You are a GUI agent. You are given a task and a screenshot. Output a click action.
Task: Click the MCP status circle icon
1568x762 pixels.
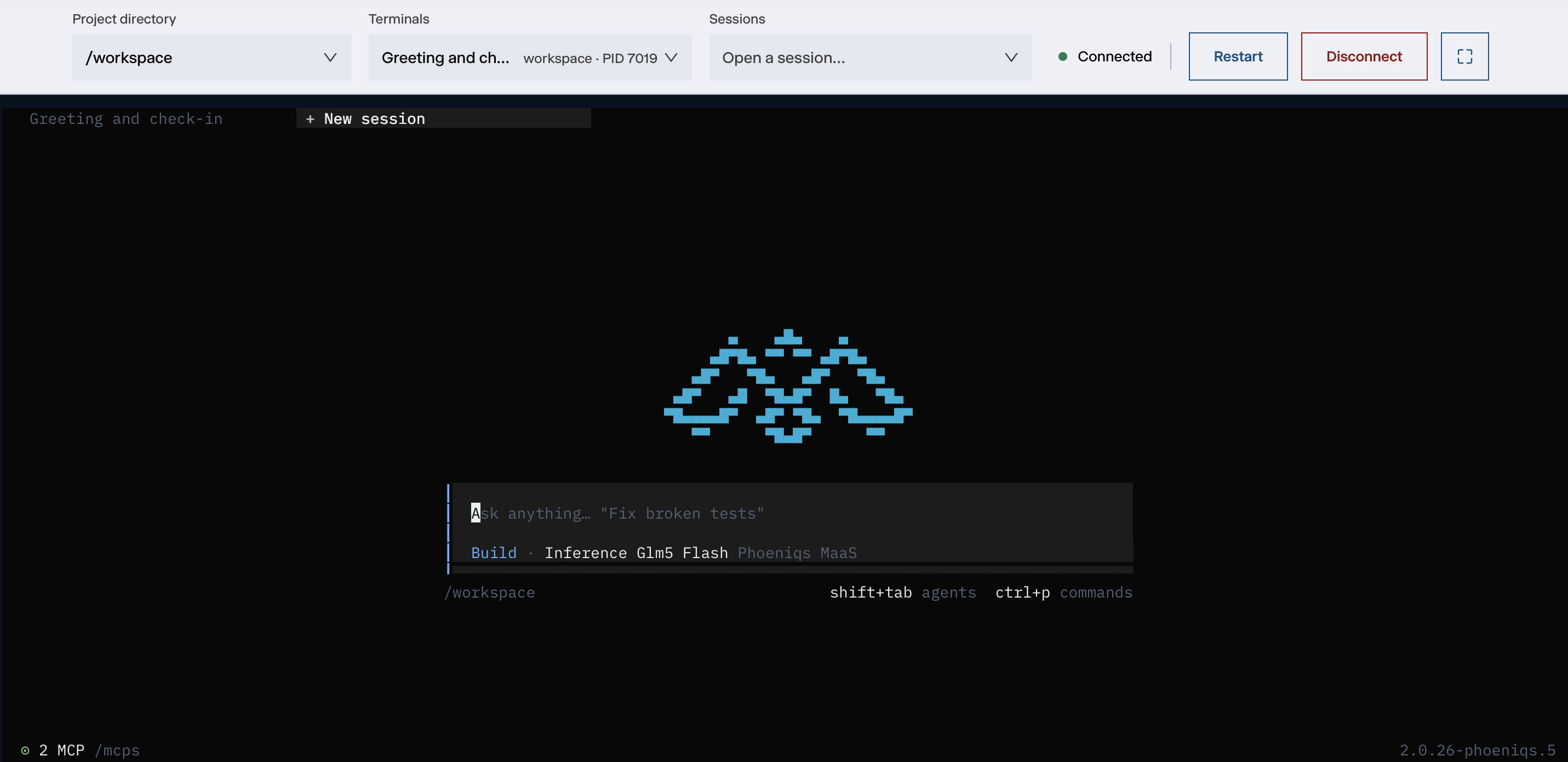coord(25,750)
